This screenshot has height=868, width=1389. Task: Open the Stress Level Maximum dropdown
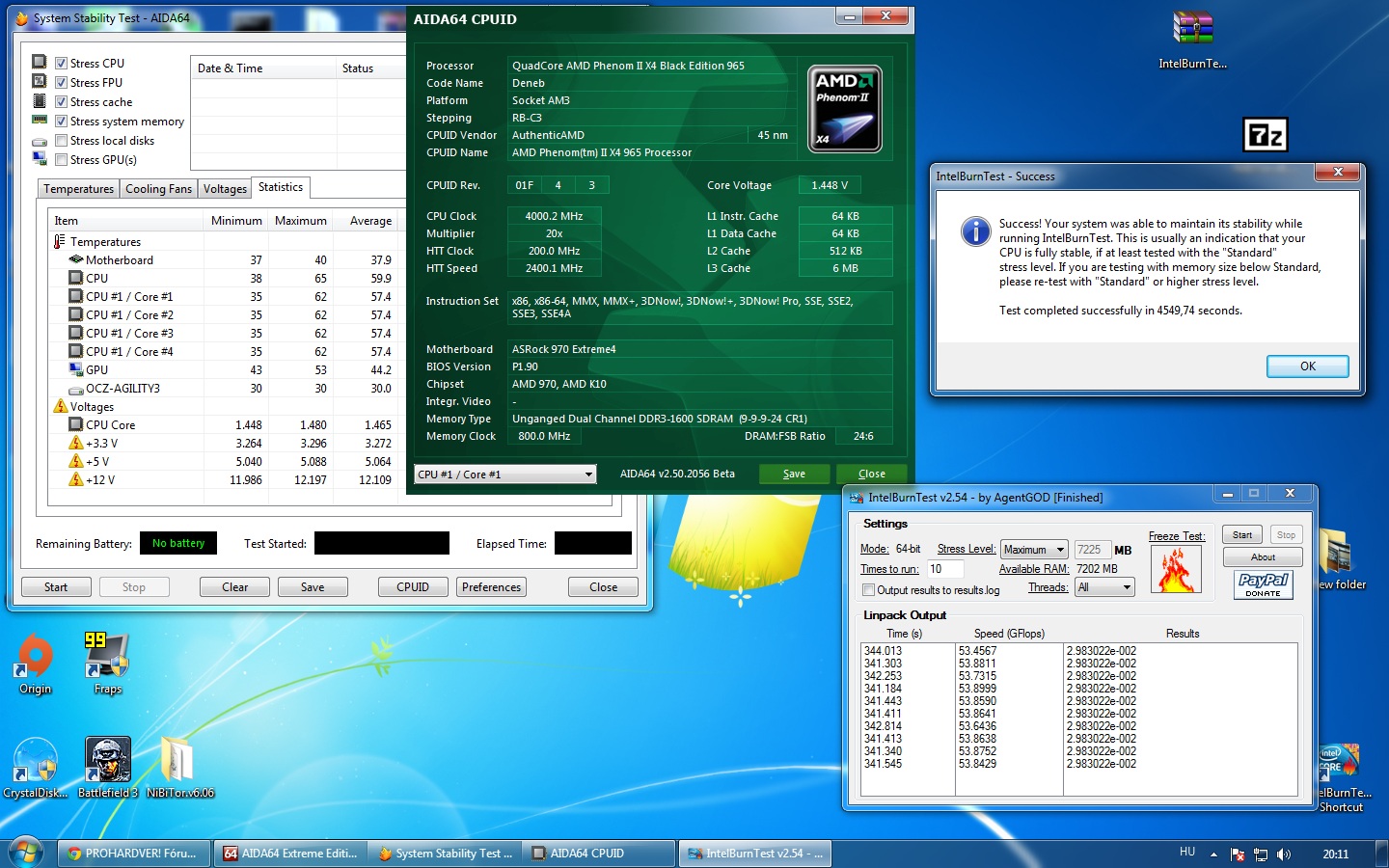point(1034,550)
